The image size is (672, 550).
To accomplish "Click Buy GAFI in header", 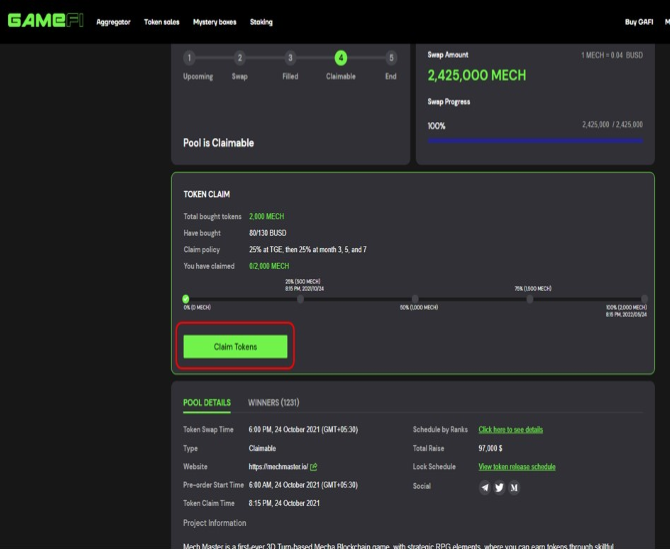I will coord(639,22).
